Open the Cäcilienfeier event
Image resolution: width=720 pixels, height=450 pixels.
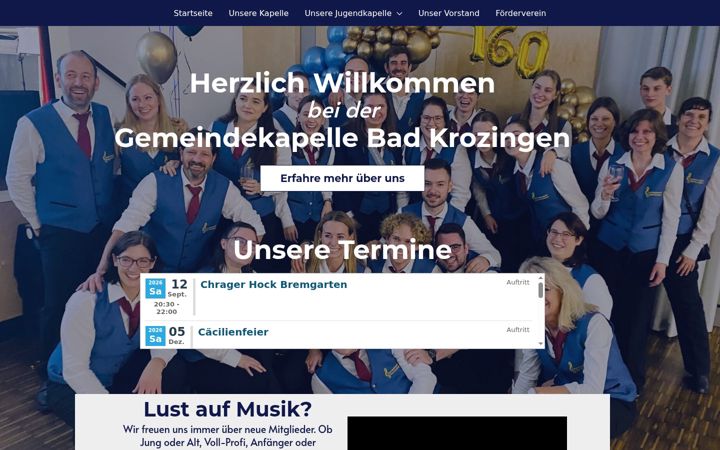click(x=233, y=332)
